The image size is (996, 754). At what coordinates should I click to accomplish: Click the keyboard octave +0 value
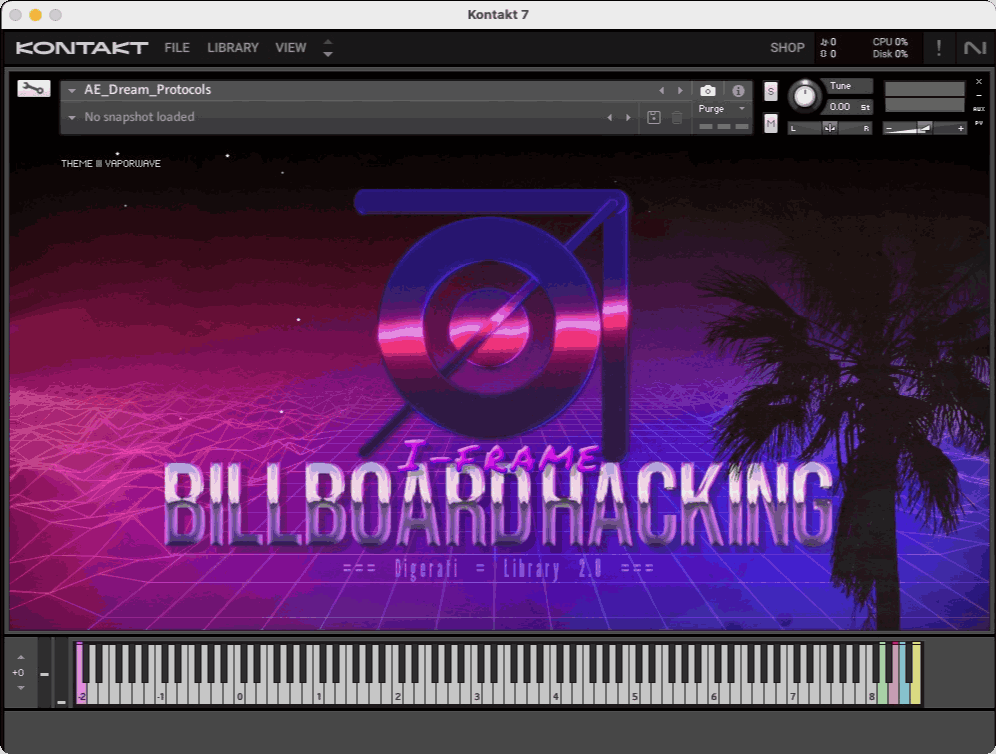18,673
